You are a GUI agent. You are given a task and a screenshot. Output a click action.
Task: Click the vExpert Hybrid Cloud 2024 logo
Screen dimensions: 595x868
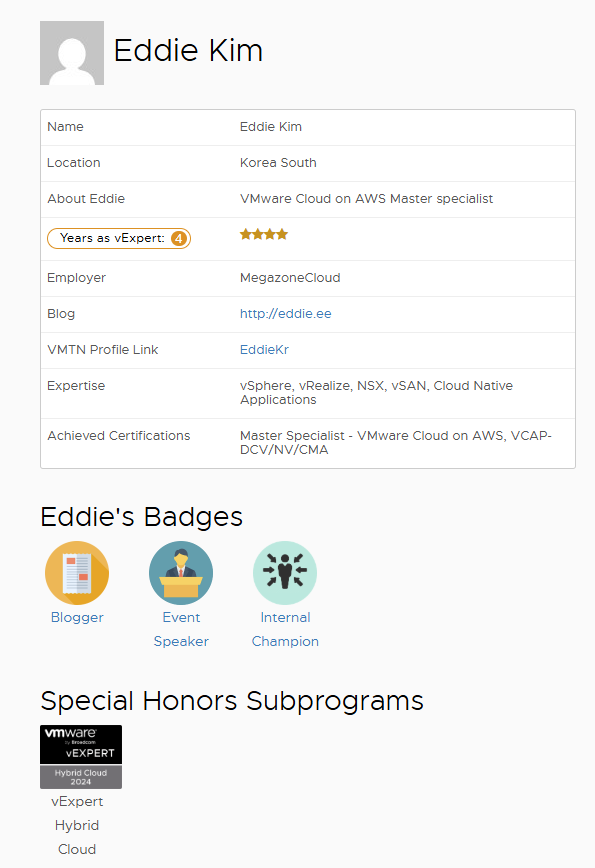81,757
